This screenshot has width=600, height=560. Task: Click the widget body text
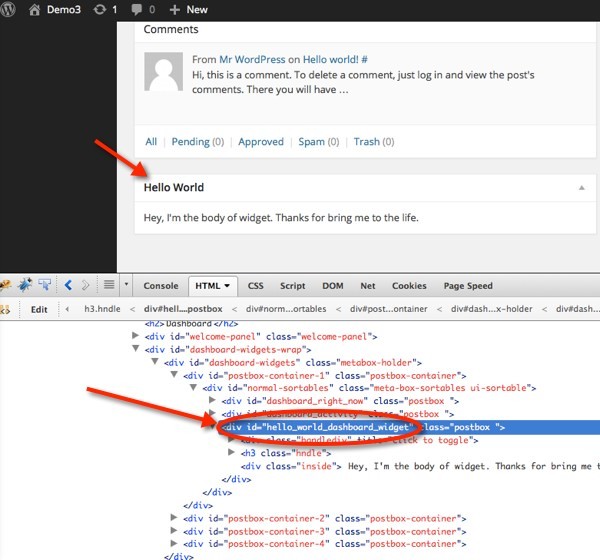[281, 218]
